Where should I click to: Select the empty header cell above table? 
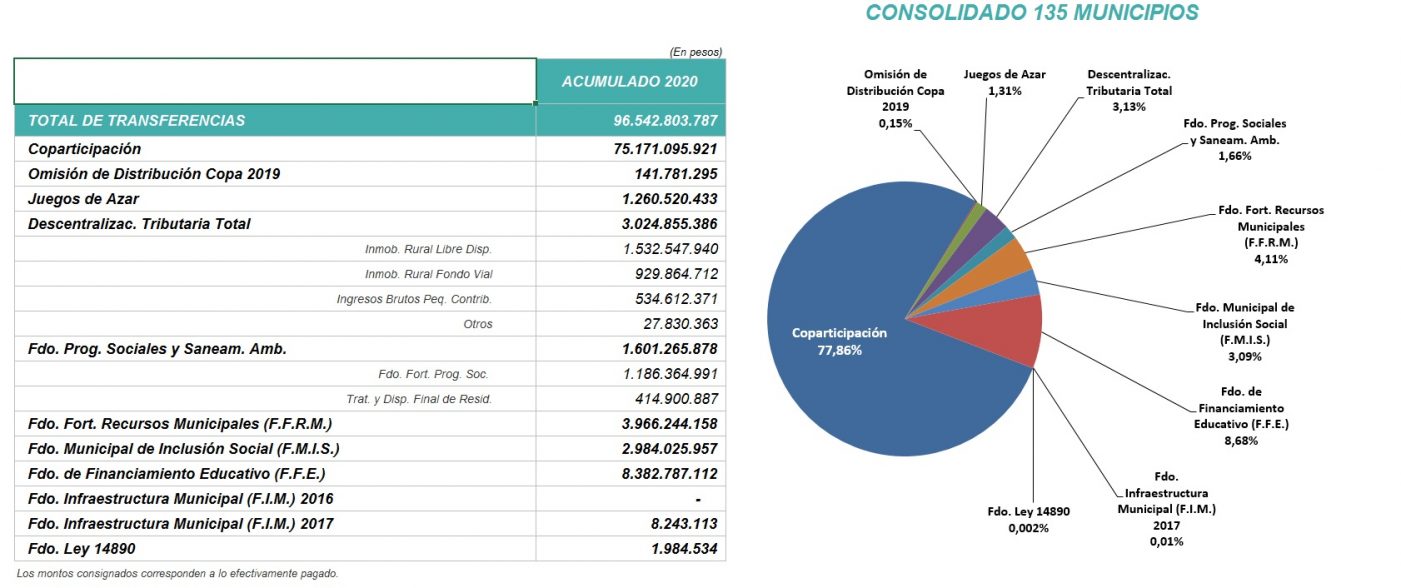click(275, 81)
